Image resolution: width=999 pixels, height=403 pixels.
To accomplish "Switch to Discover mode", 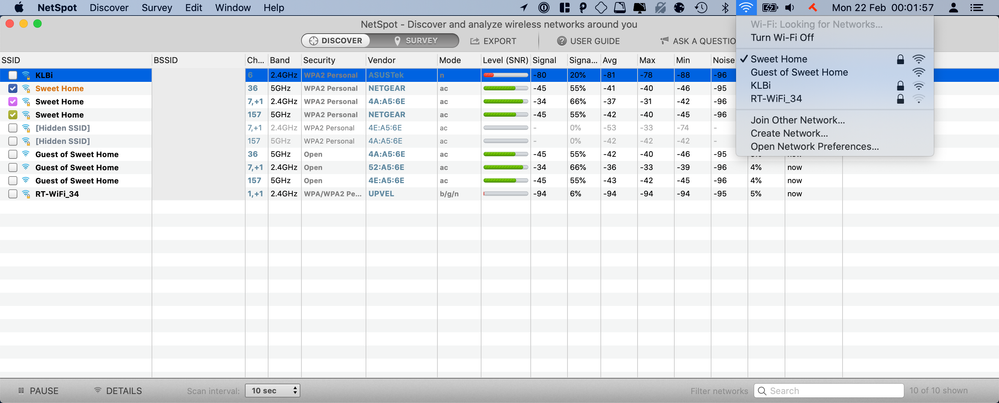I will click(x=336, y=41).
